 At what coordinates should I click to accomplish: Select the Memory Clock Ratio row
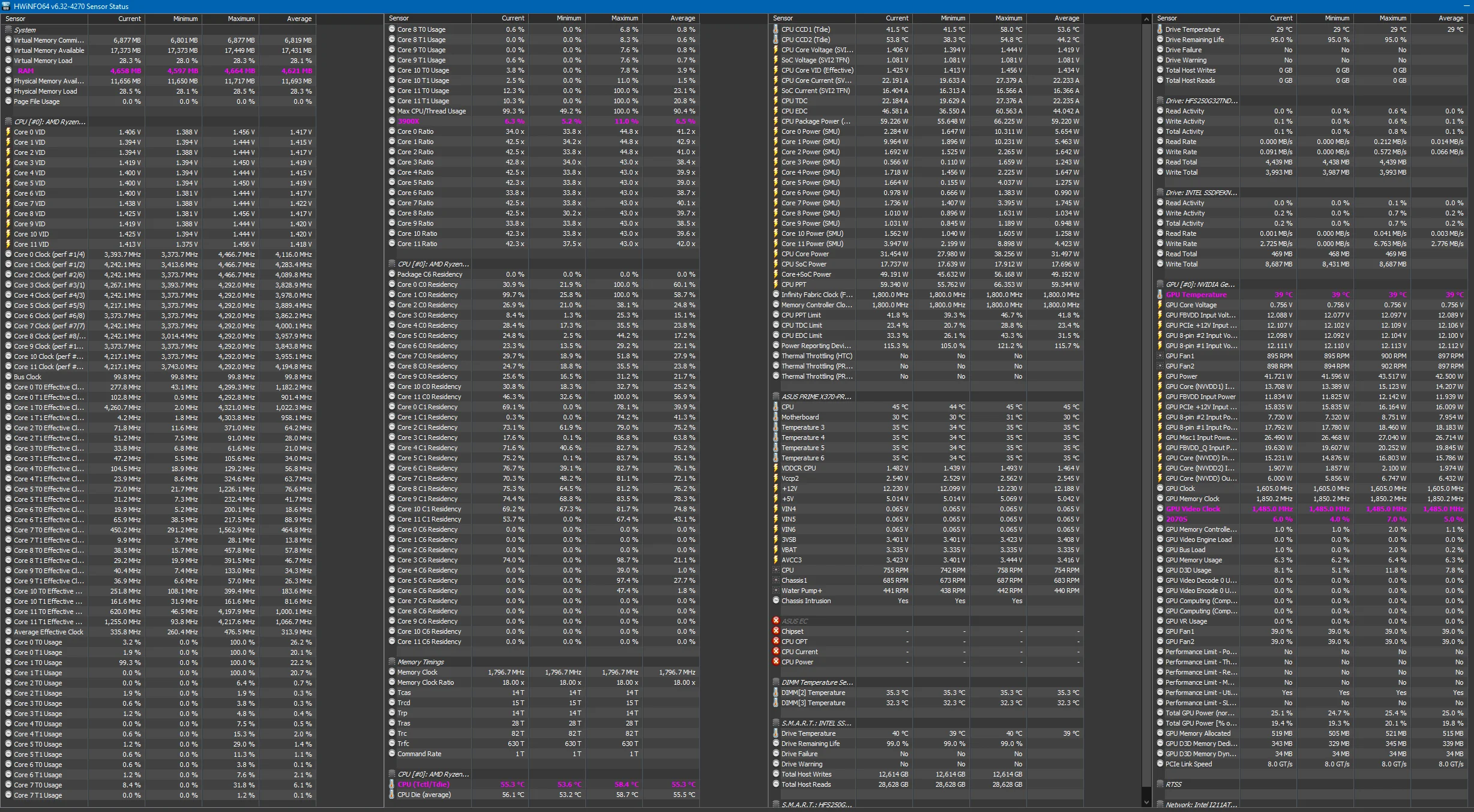(543, 682)
